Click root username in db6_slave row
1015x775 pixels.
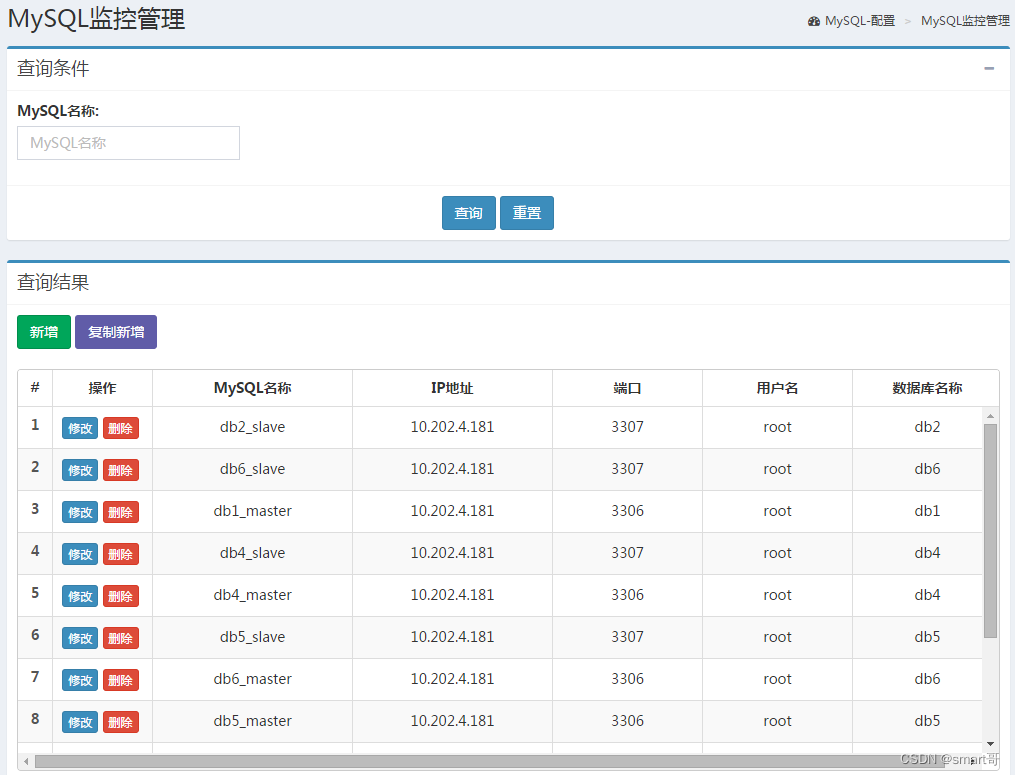tap(777, 469)
